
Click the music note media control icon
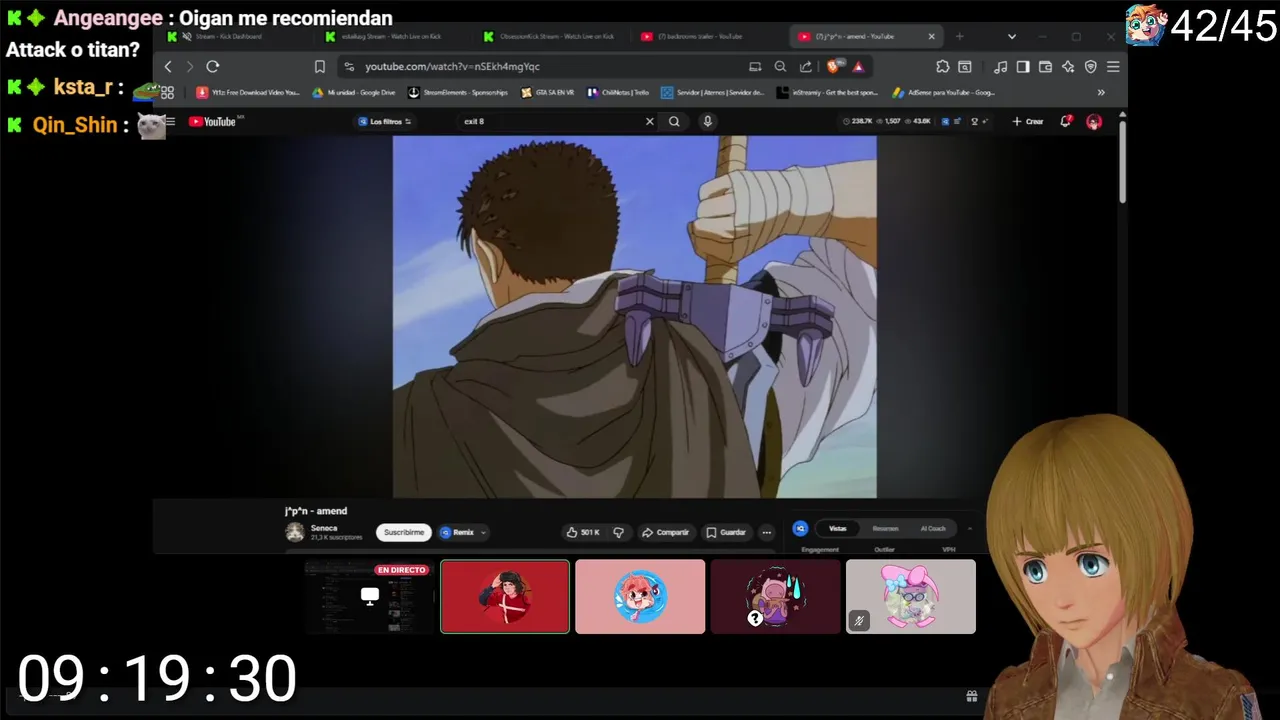[1000, 67]
